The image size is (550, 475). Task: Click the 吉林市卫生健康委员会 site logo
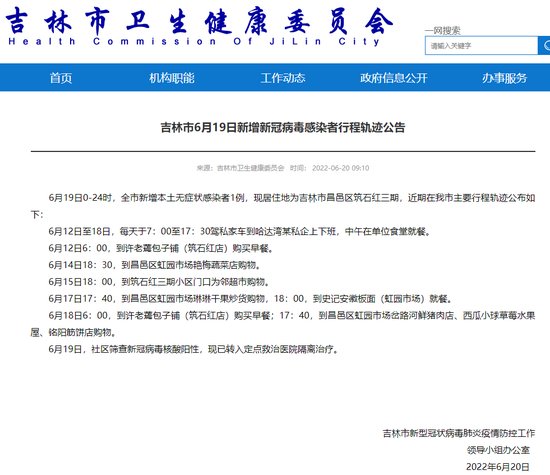click(199, 21)
